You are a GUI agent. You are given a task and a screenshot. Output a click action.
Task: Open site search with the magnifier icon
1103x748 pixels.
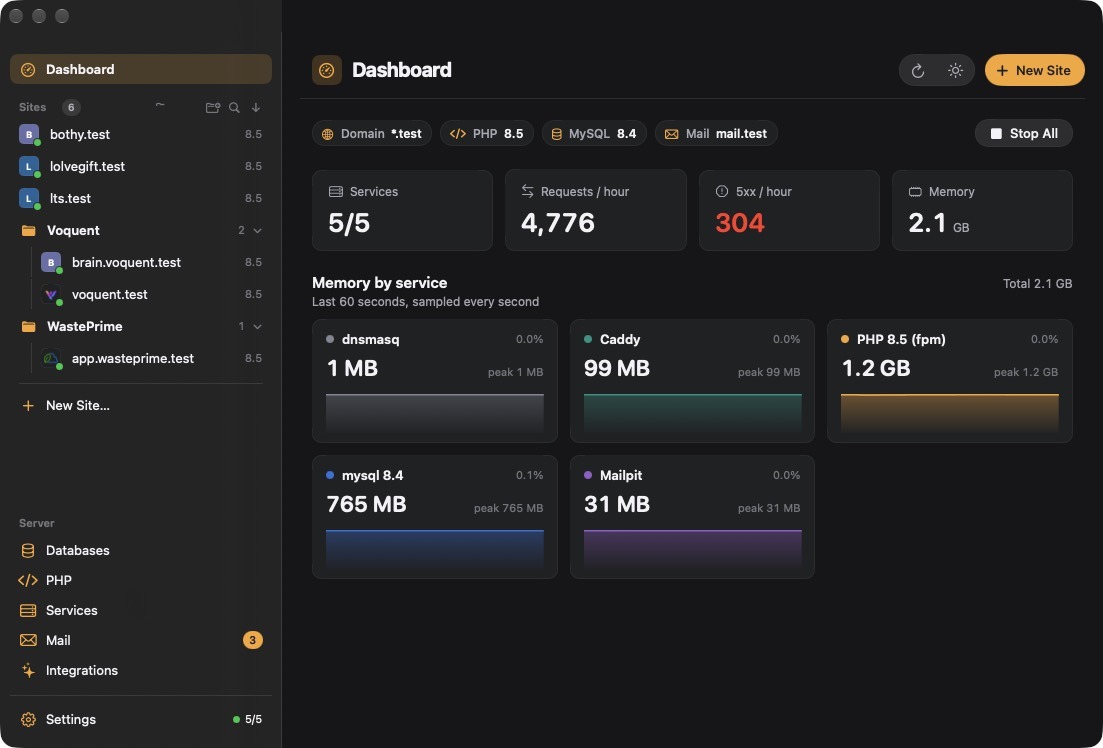tap(234, 108)
